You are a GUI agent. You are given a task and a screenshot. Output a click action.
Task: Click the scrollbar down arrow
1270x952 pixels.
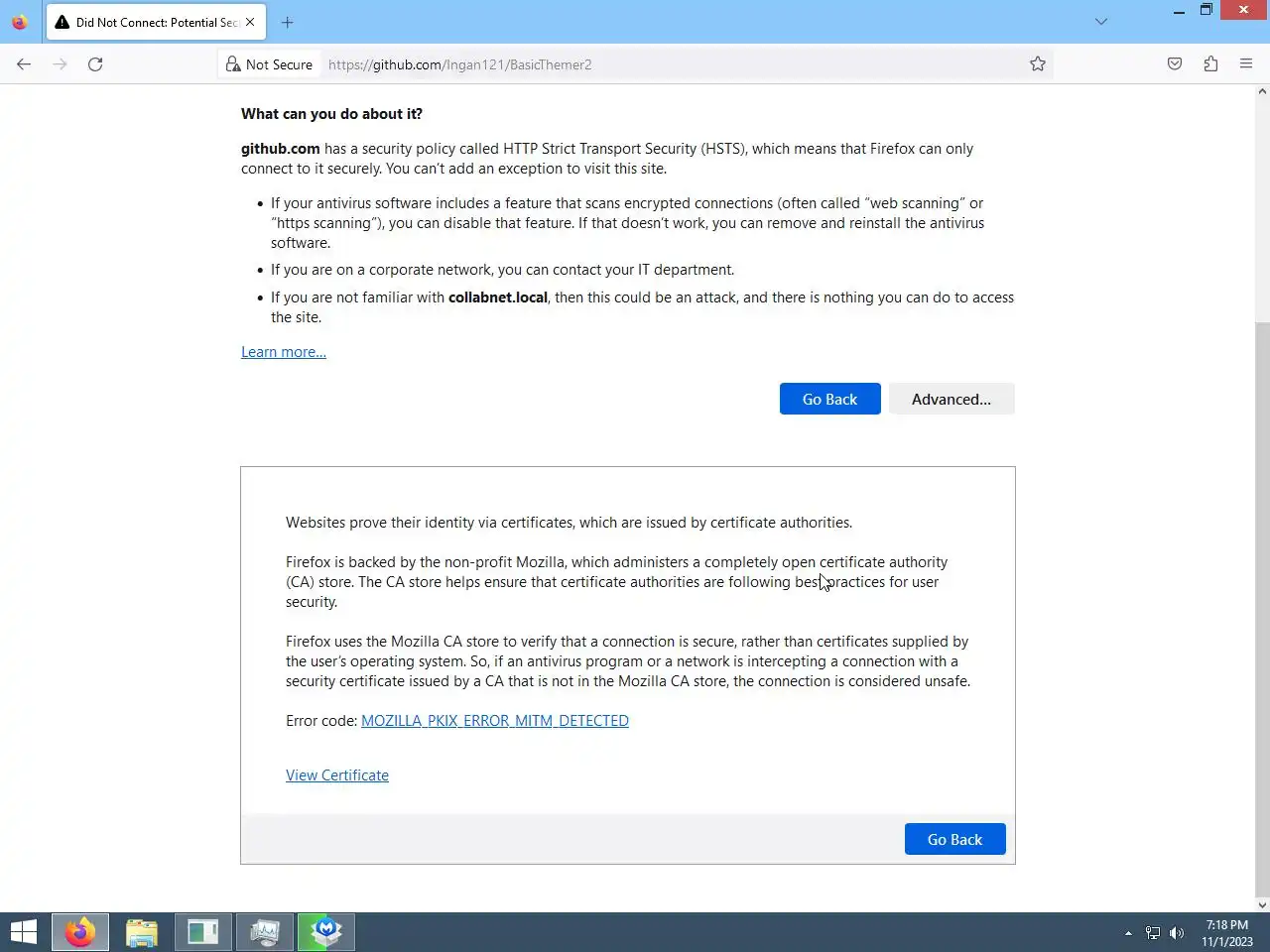click(x=1262, y=904)
